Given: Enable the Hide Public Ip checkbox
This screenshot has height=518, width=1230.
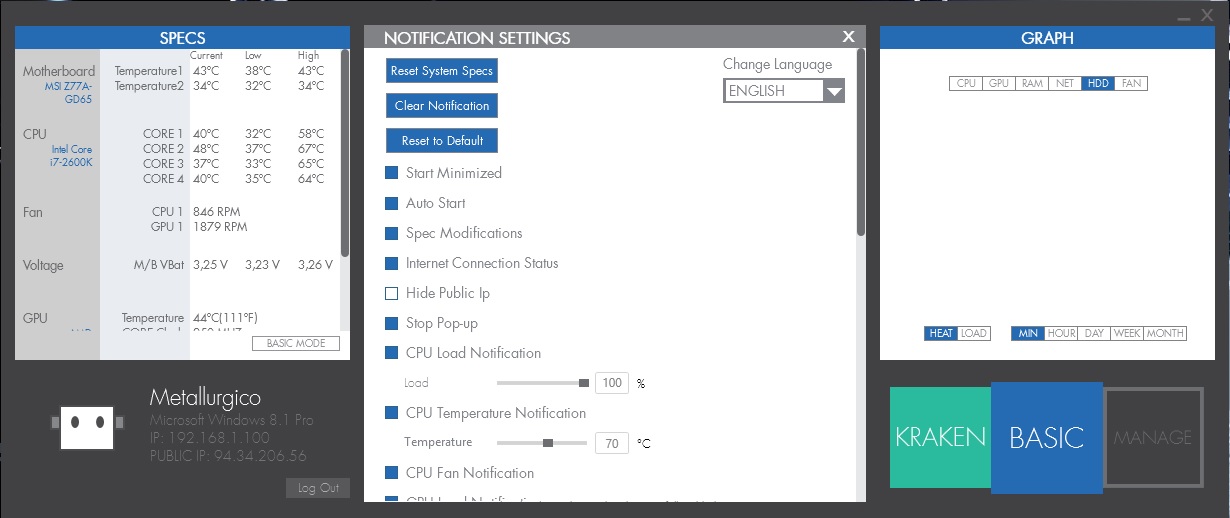Looking at the screenshot, I should click(x=392, y=293).
